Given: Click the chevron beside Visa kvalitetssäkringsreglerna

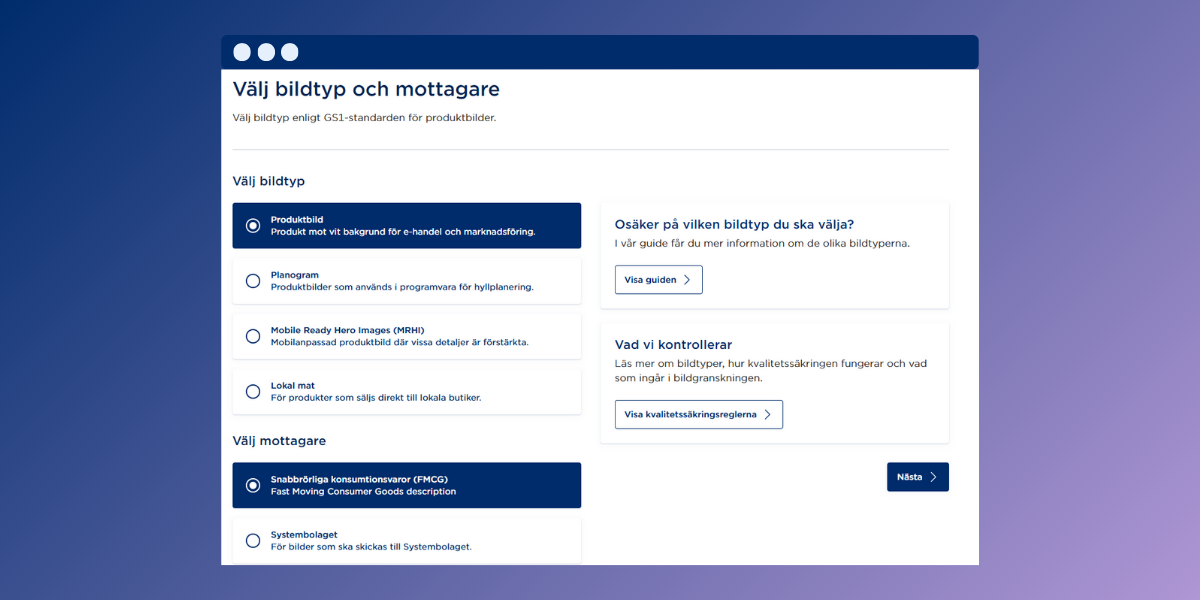Looking at the screenshot, I should (x=767, y=414).
